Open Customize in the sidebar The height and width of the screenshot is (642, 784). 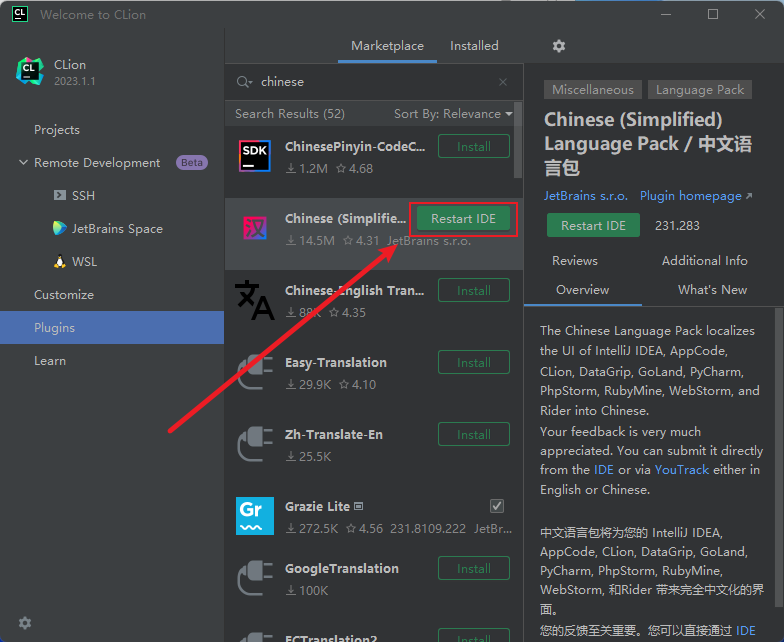tap(64, 295)
